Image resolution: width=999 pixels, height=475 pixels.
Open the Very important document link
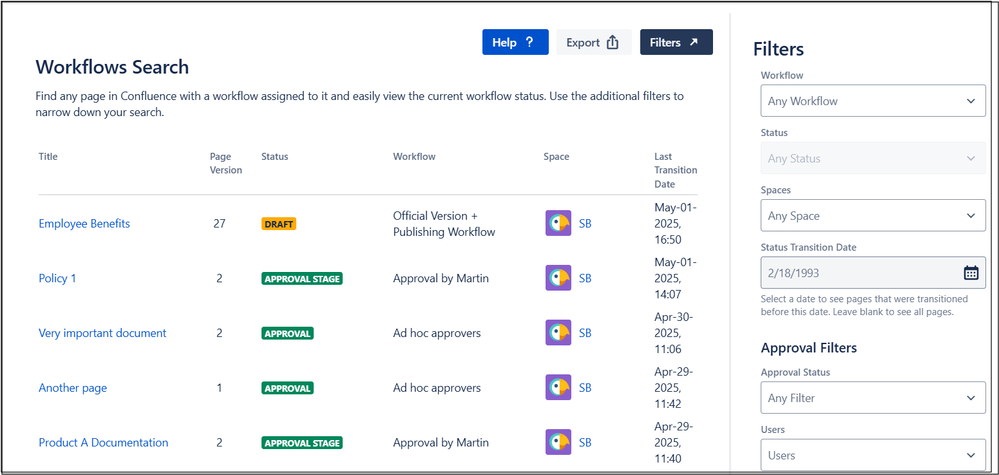(x=103, y=333)
